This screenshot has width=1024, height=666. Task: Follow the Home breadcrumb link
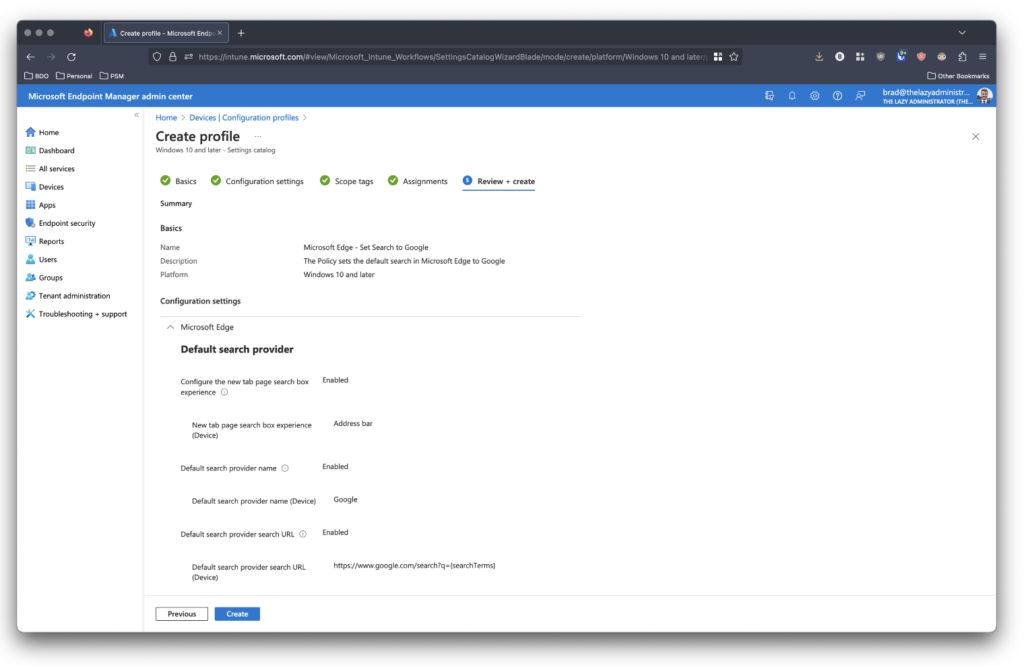click(166, 118)
